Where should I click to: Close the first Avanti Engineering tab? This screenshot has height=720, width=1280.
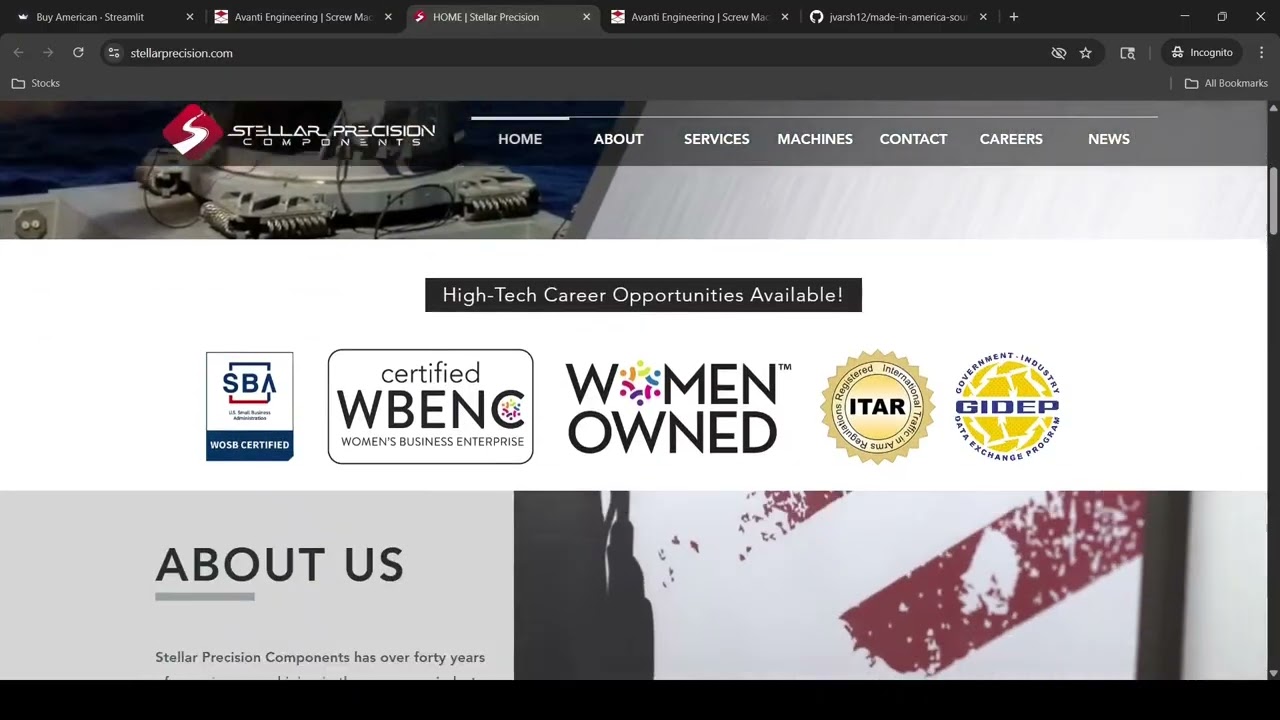coord(388,17)
